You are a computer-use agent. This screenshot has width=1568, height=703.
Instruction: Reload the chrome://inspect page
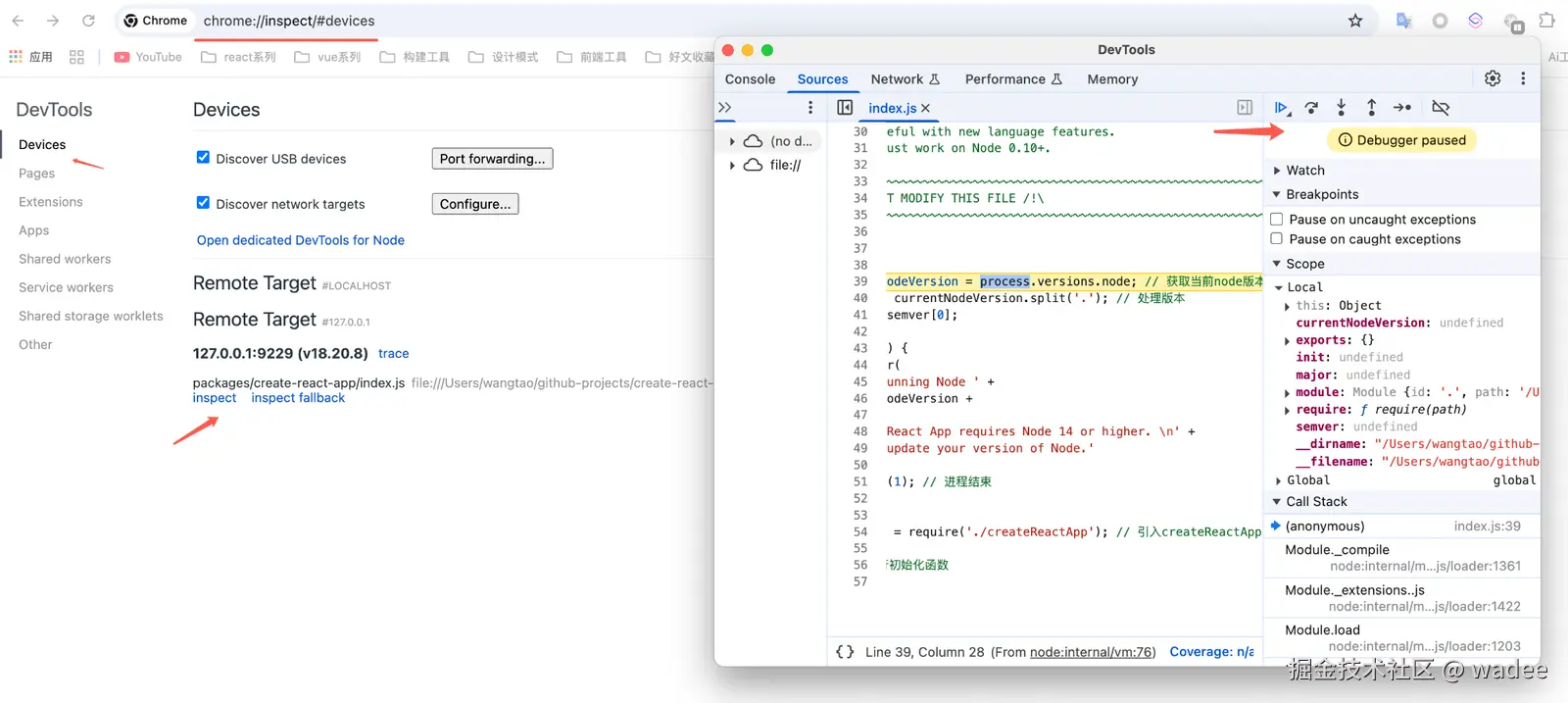pos(88,21)
